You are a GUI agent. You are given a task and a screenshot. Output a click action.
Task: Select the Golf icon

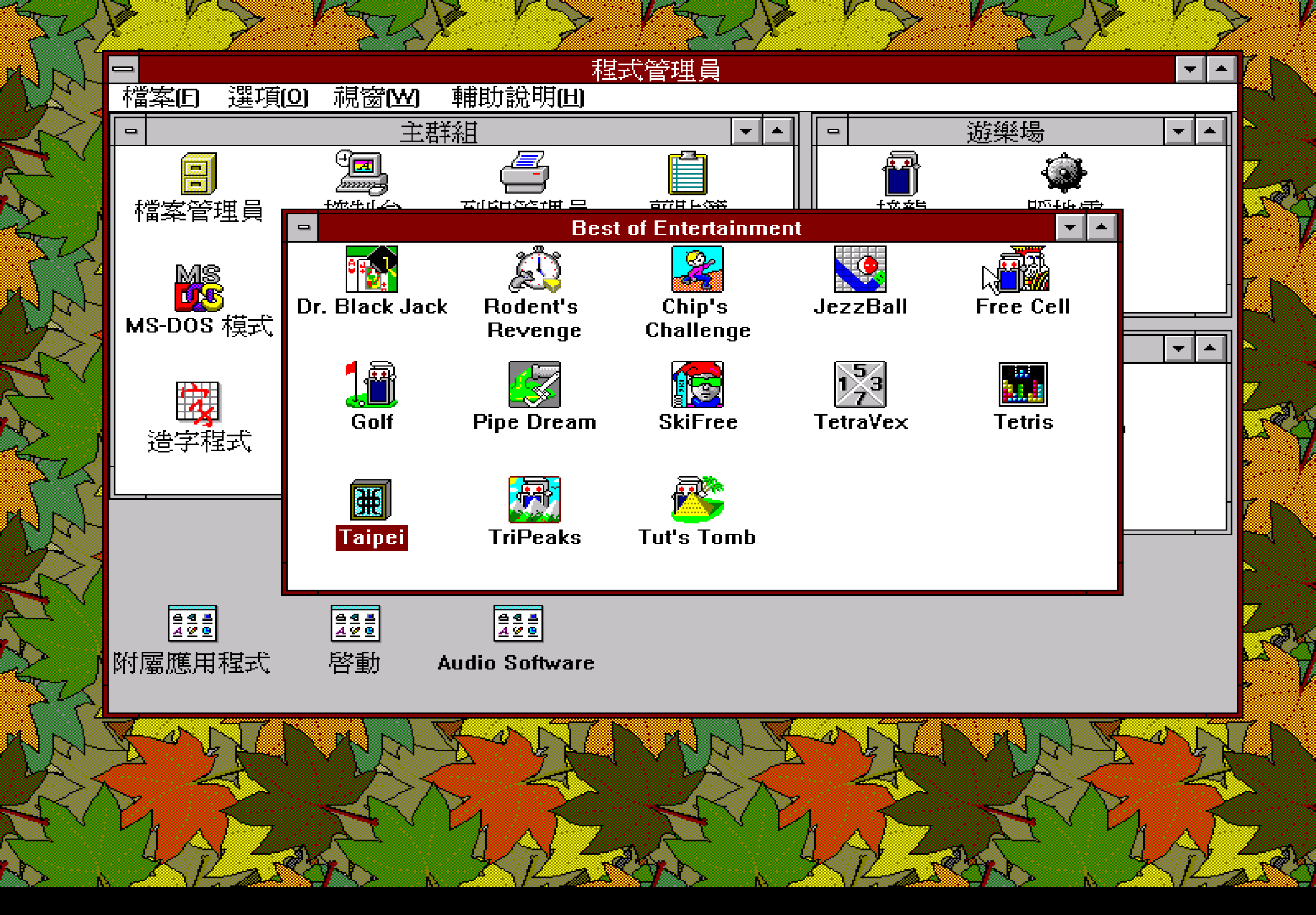(371, 384)
